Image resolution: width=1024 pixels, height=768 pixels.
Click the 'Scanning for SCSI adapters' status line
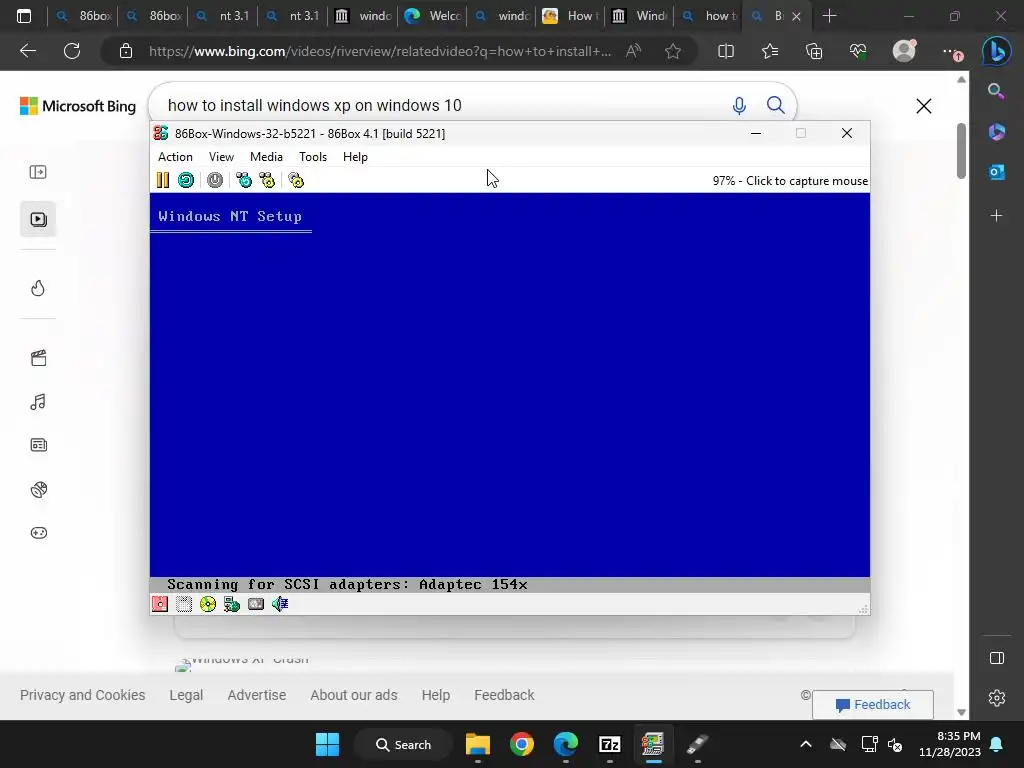[347, 584]
